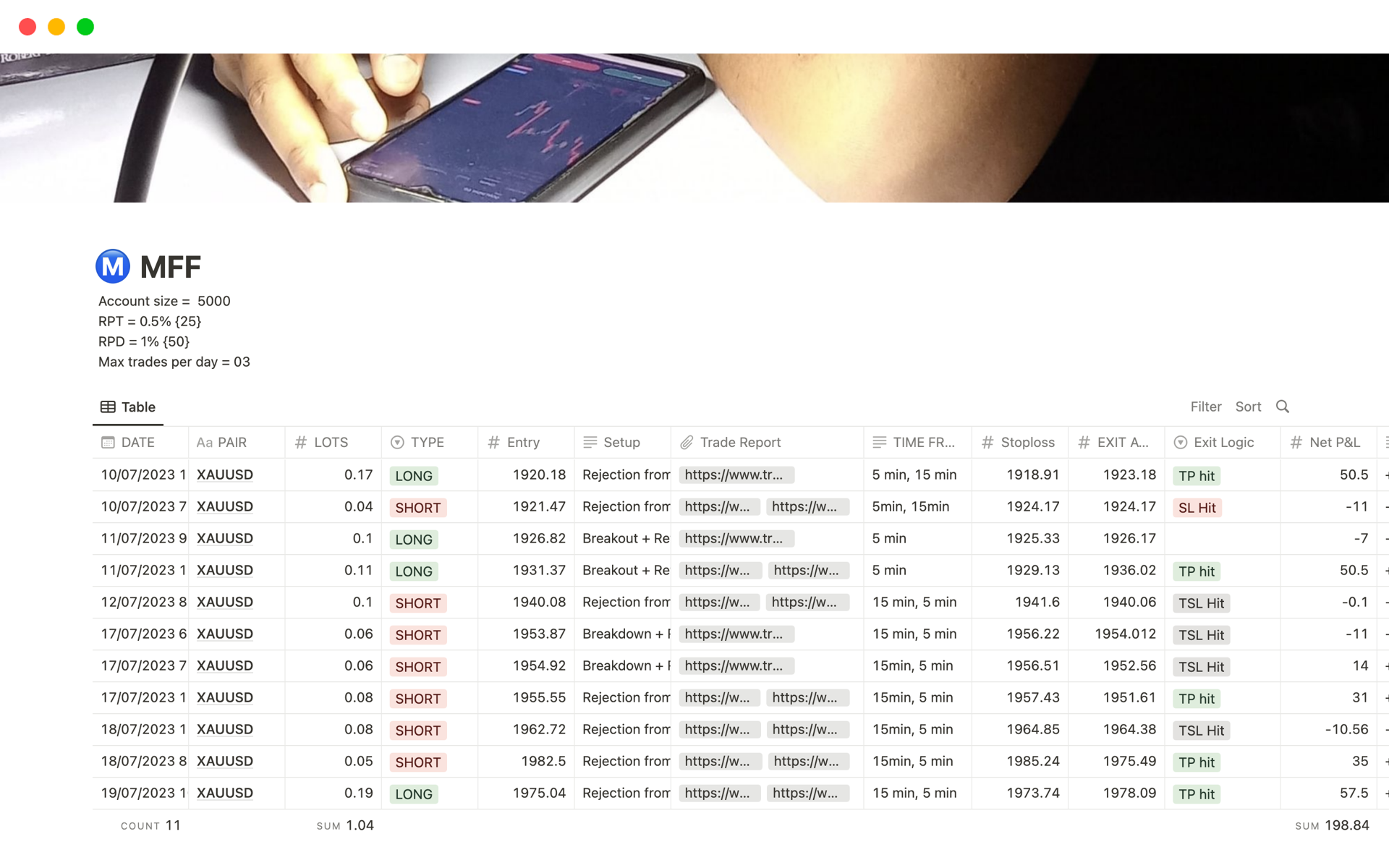1389x868 pixels.
Task: Toggle TSL Hit badge on row 5
Action: (x=1201, y=602)
